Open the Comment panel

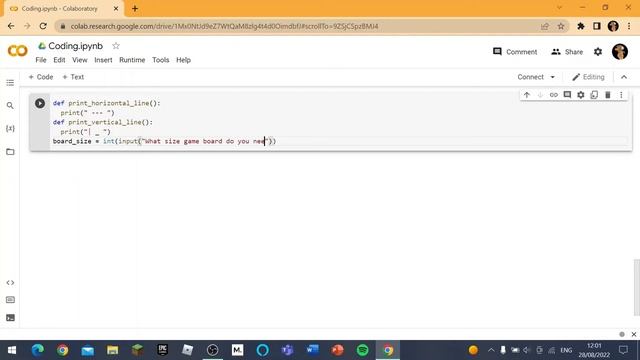(515, 52)
